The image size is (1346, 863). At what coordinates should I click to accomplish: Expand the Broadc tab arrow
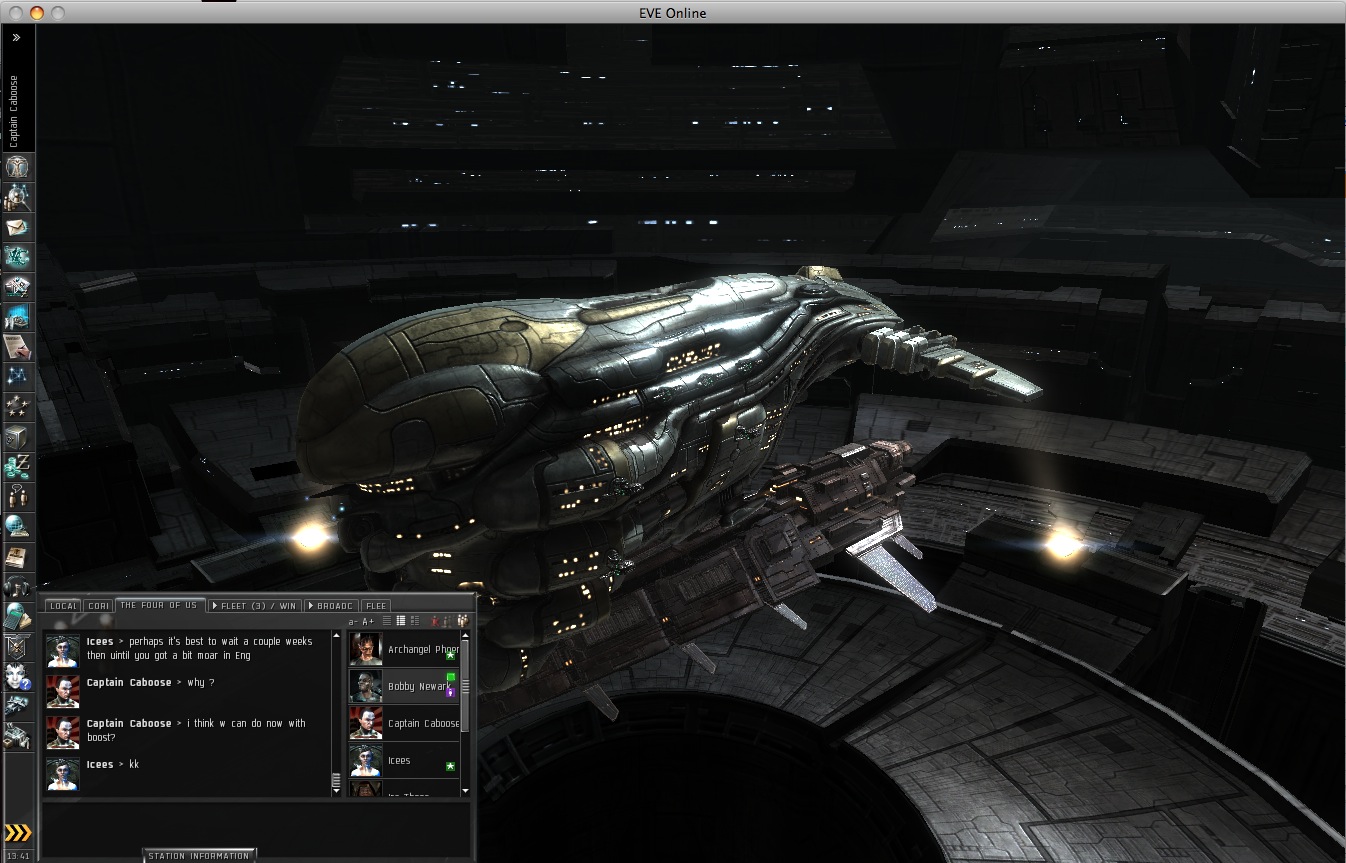311,606
